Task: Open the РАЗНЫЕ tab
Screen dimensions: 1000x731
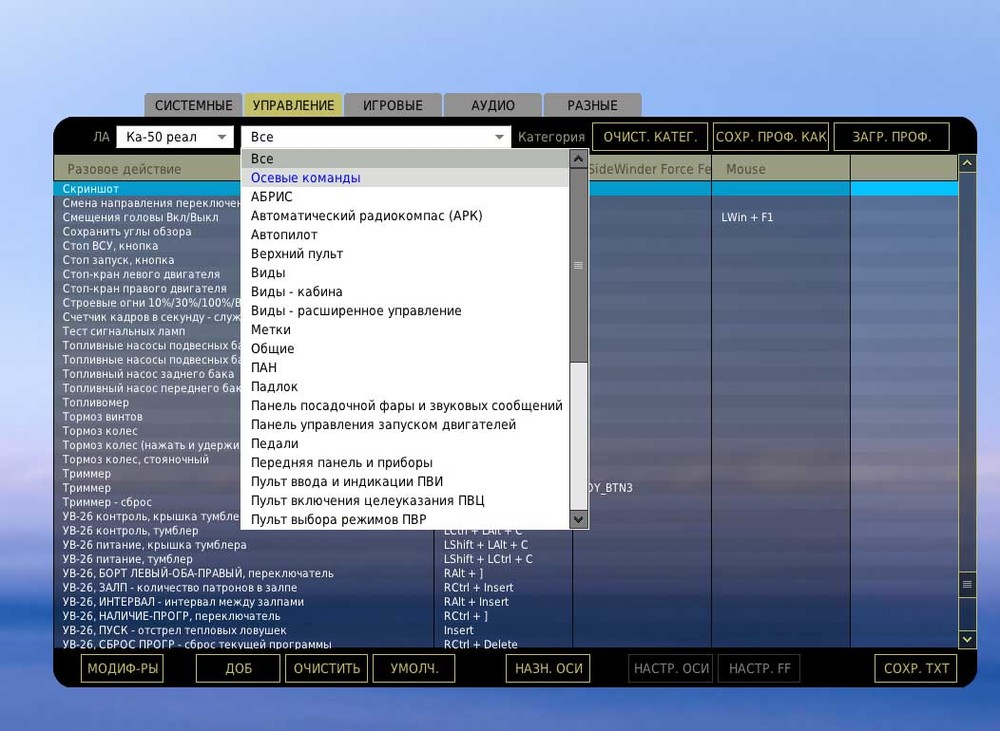Action: 592,105
